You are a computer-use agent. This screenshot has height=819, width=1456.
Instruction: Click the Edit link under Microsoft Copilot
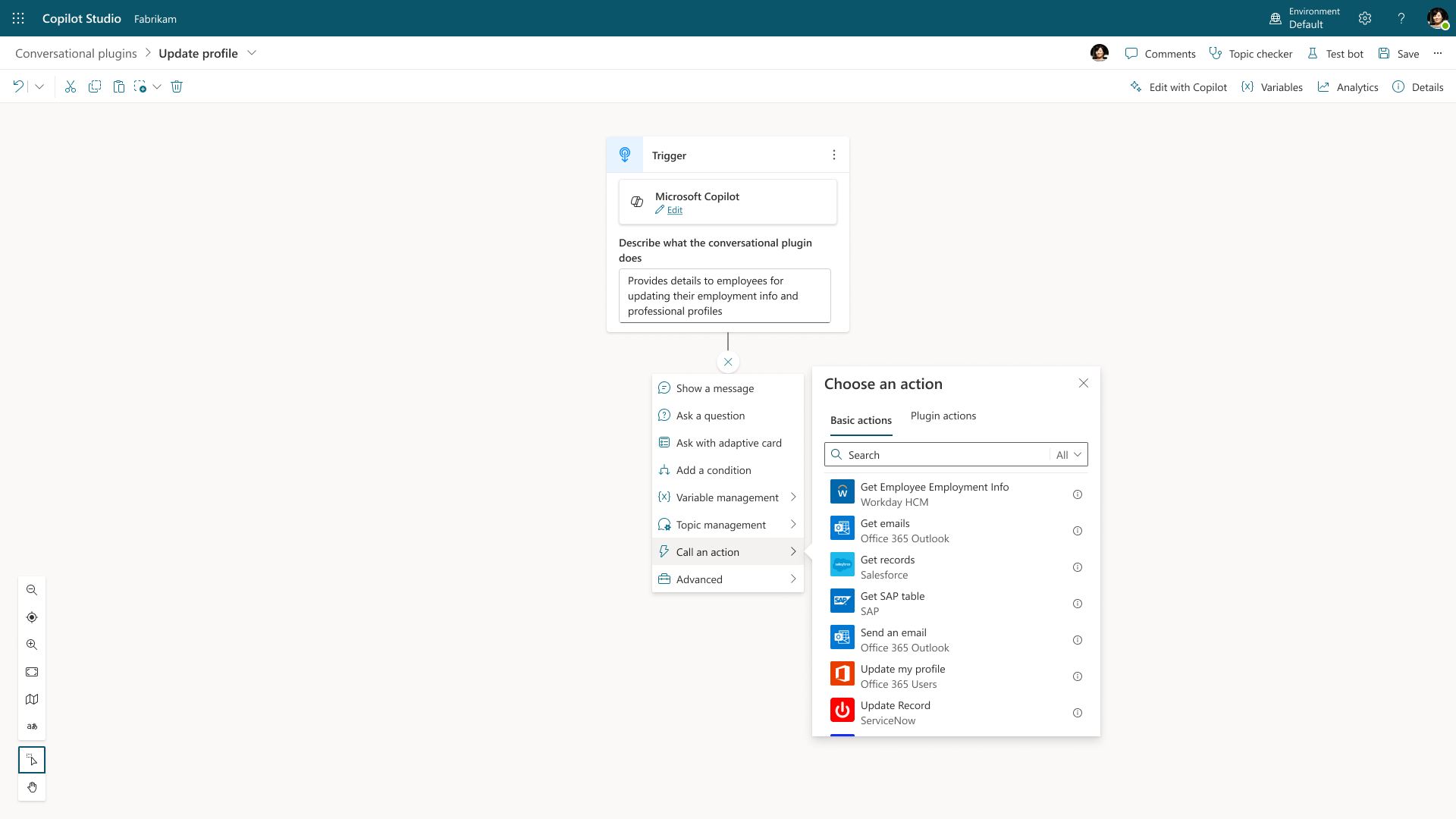[673, 210]
